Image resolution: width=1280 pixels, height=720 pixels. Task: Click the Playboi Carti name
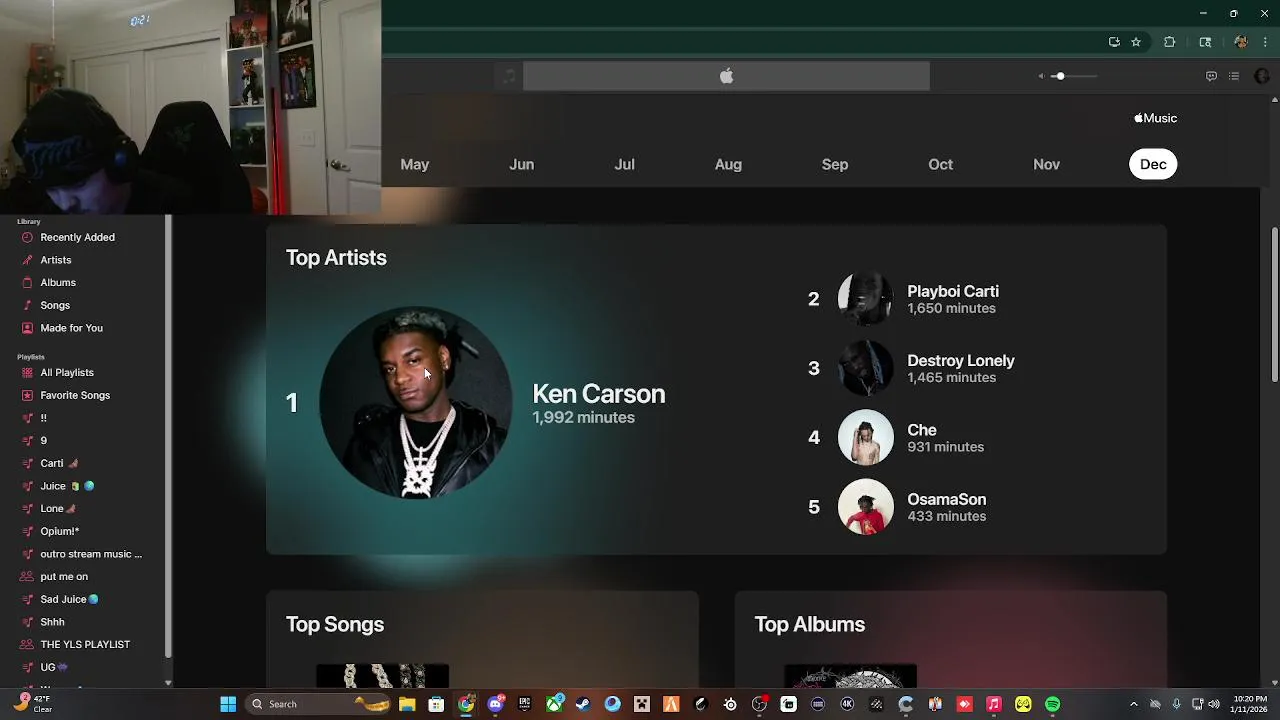click(x=952, y=291)
